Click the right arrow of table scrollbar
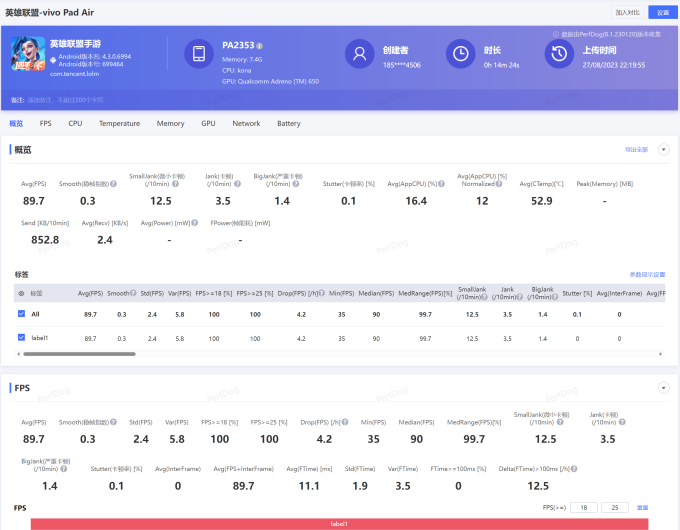The height and width of the screenshot is (530, 680). tap(660, 354)
